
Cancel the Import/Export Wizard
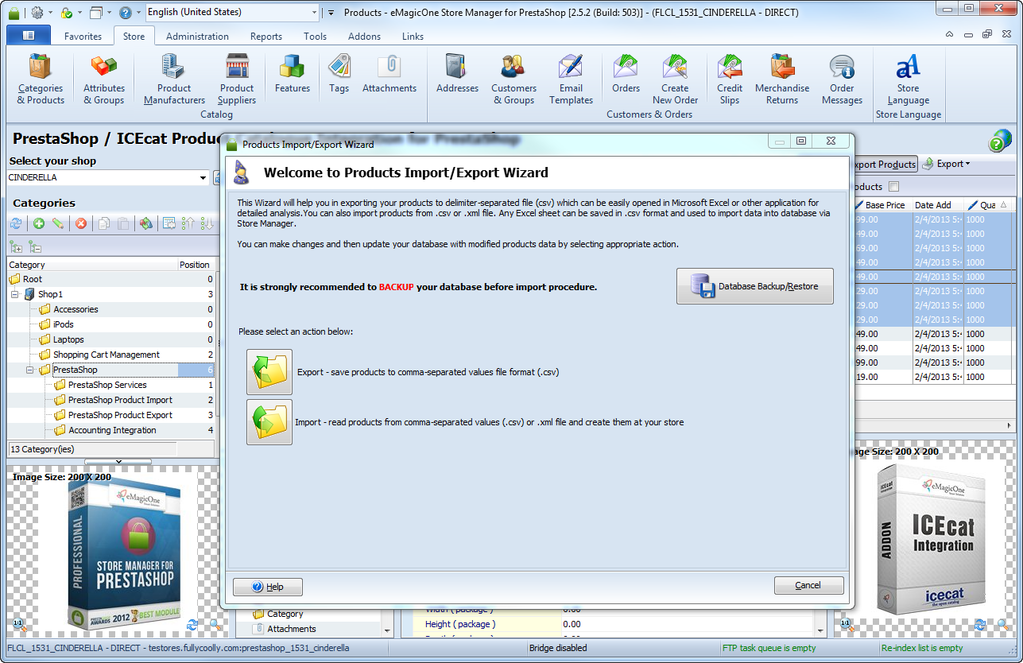click(x=808, y=585)
